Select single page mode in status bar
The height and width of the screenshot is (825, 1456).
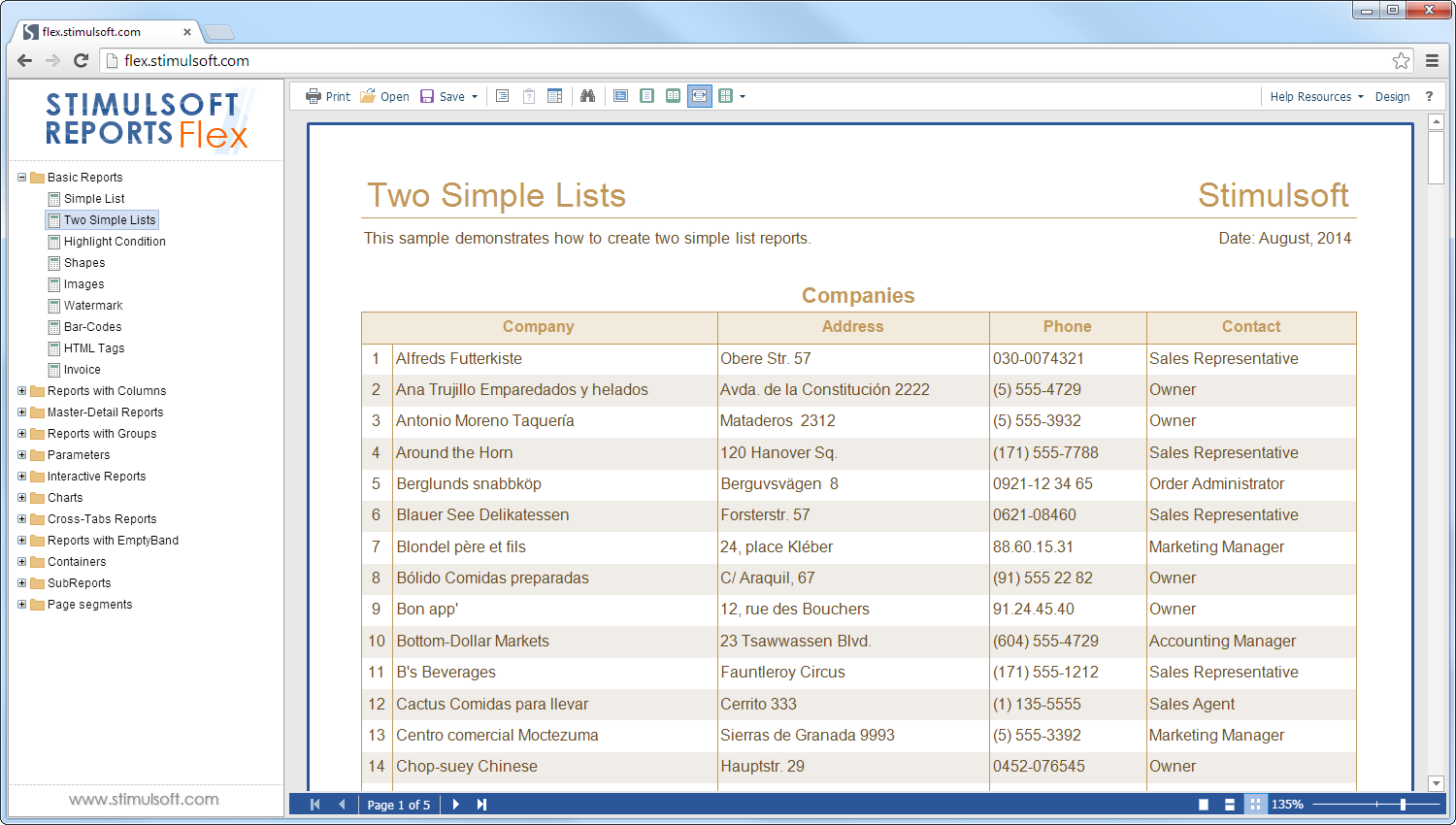click(1204, 805)
